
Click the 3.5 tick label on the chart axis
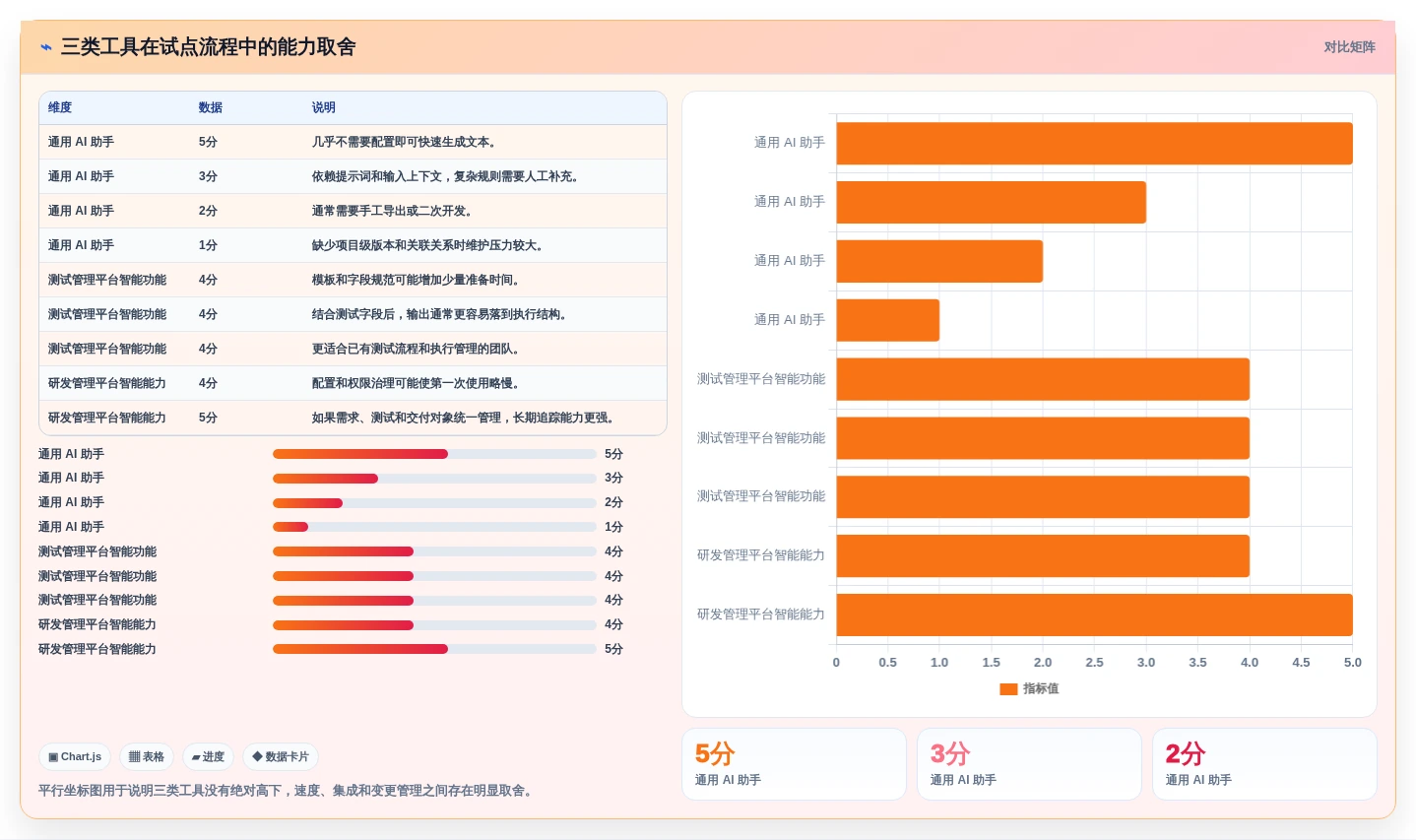(x=1197, y=663)
